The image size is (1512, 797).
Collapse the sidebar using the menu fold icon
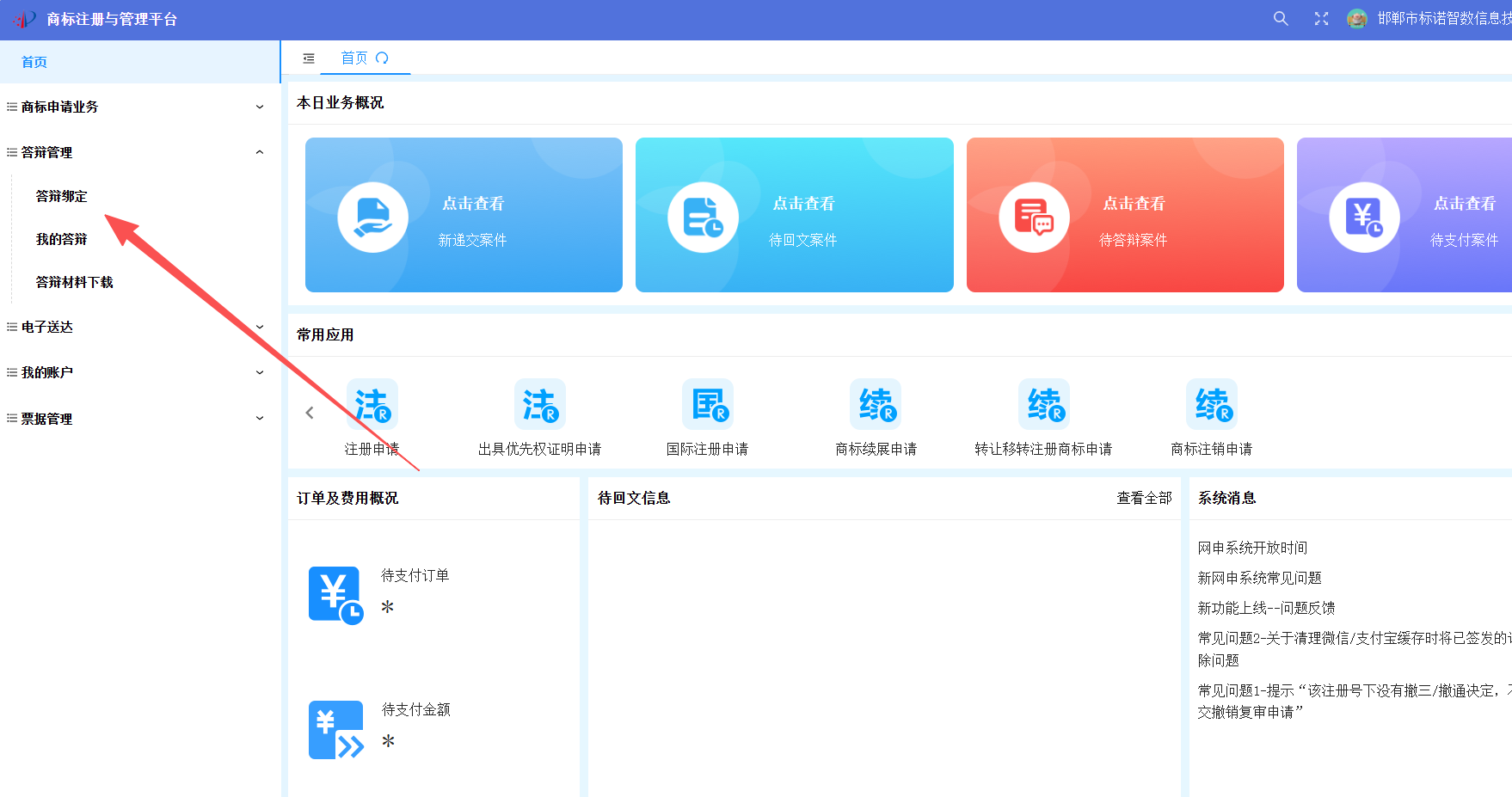pyautogui.click(x=309, y=58)
